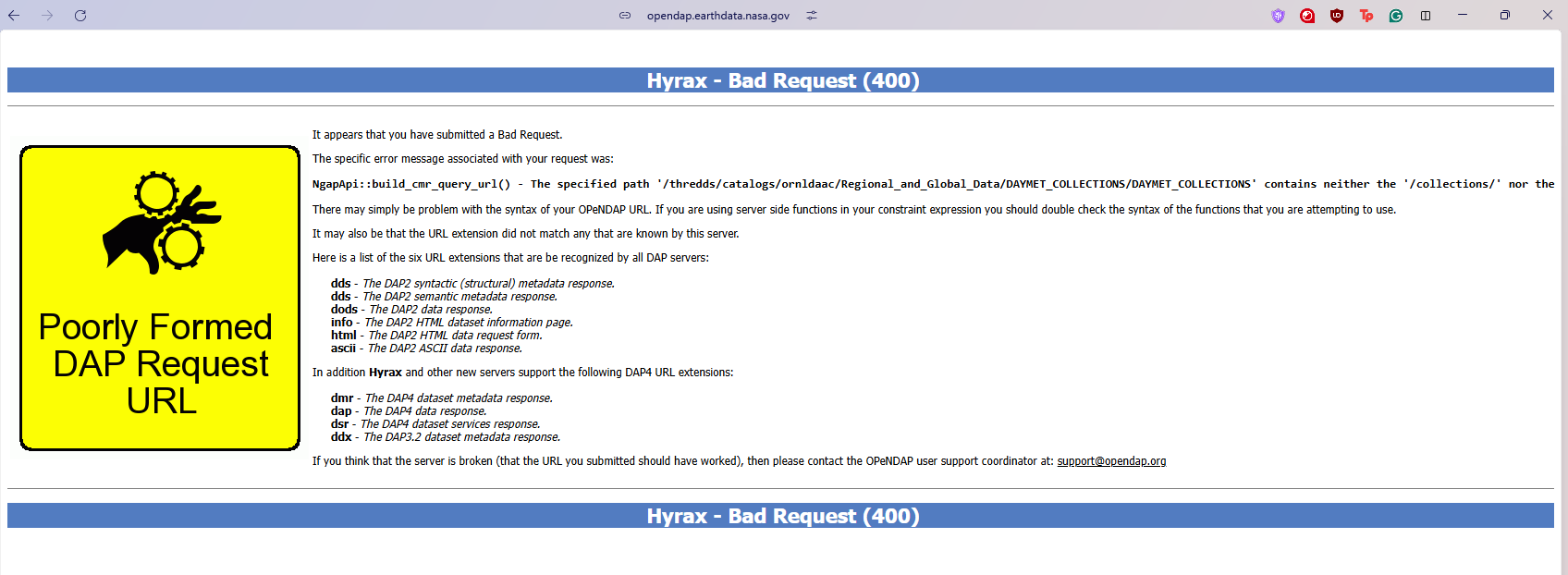
Task: Click the 'It appears that you have submitted' line
Action: [437, 135]
